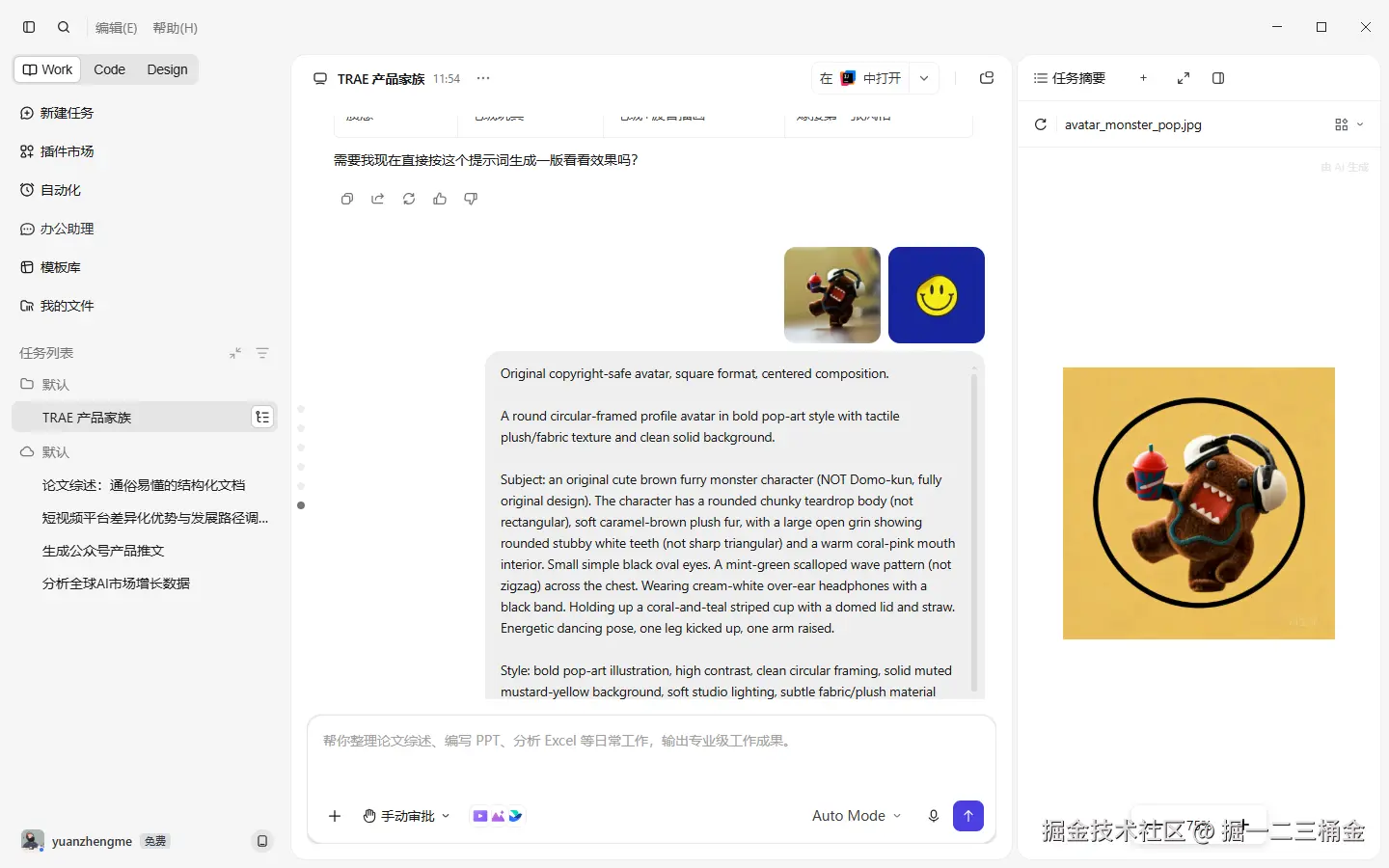The image size is (1389, 868).
Task: Click the checklist icon on TRAE 产品家族 row
Action: (262, 418)
